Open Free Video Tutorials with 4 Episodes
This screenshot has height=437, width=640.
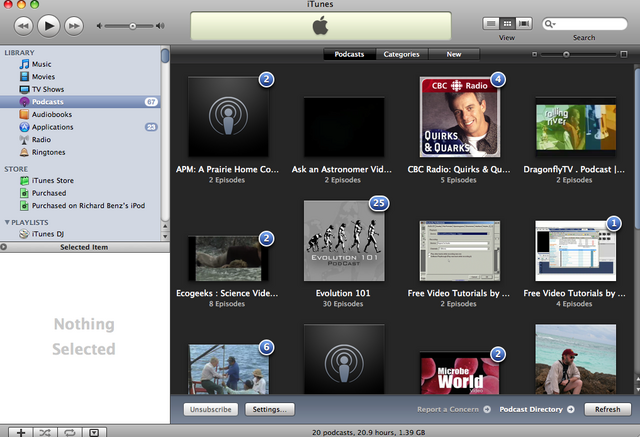[x=576, y=251]
